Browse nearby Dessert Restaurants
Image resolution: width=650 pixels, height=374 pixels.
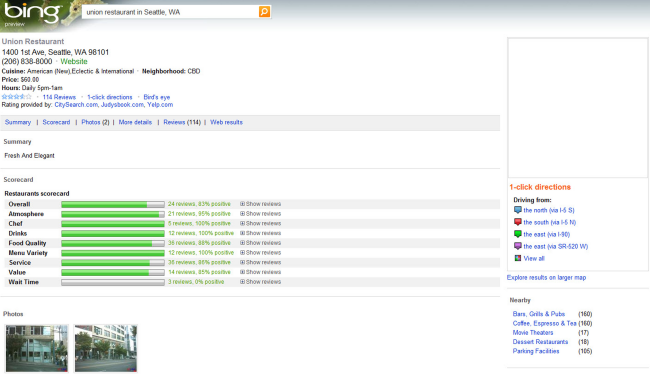(x=540, y=342)
